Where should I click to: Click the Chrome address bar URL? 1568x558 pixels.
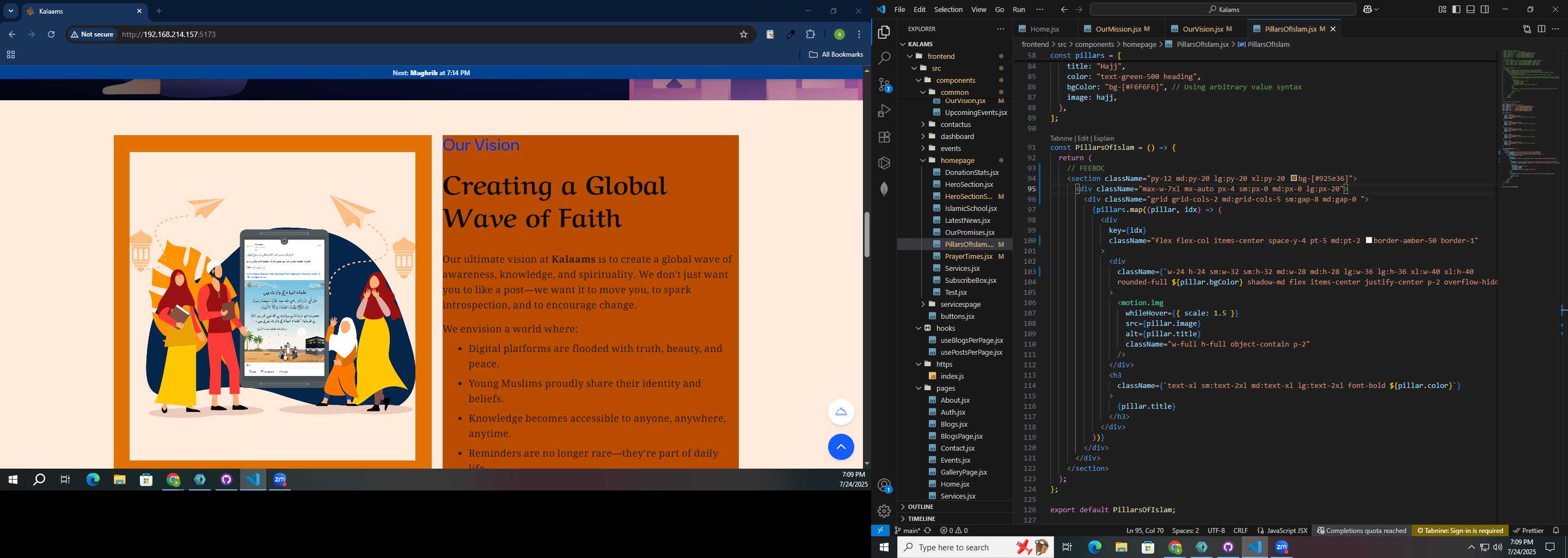coord(169,35)
